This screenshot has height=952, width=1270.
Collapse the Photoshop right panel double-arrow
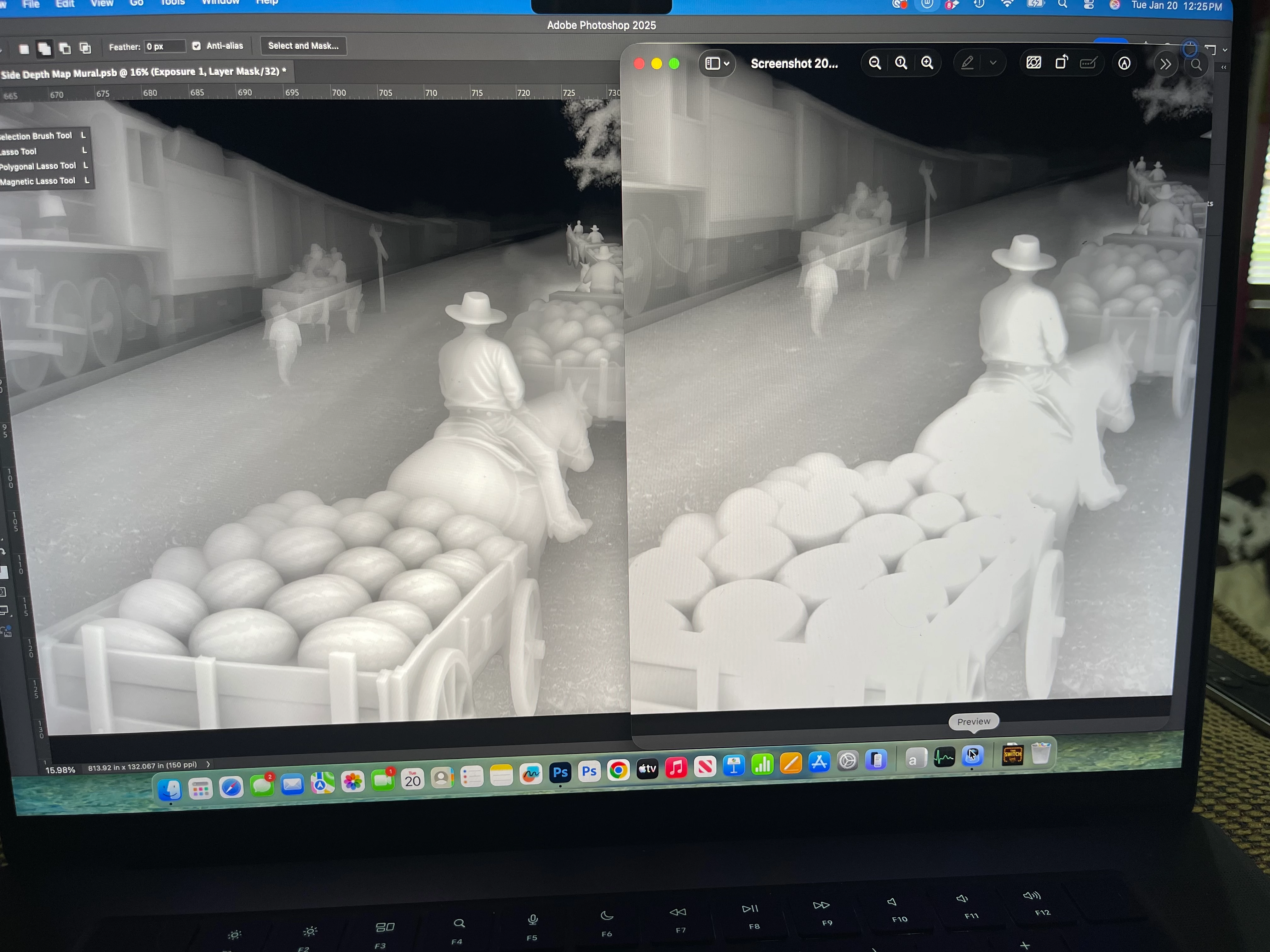click(x=1223, y=68)
